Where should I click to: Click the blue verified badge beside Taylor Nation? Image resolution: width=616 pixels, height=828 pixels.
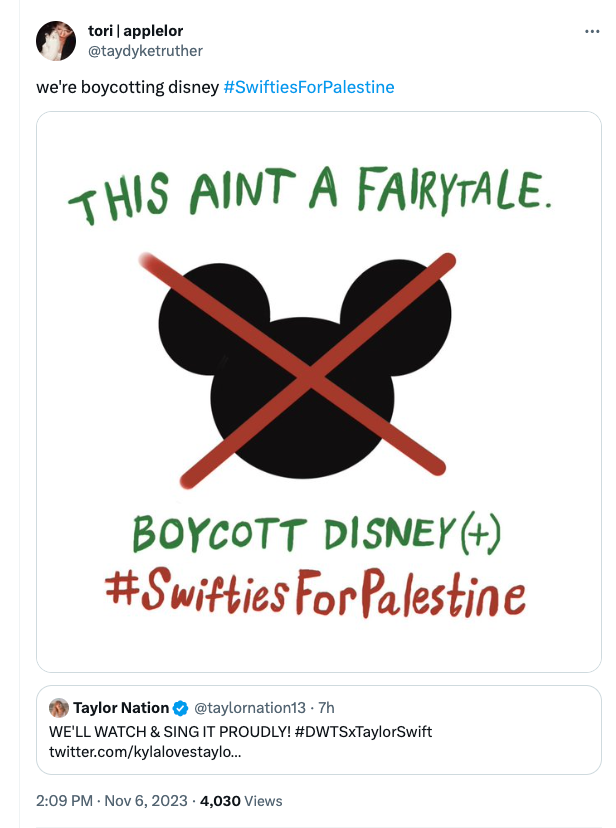(x=181, y=708)
